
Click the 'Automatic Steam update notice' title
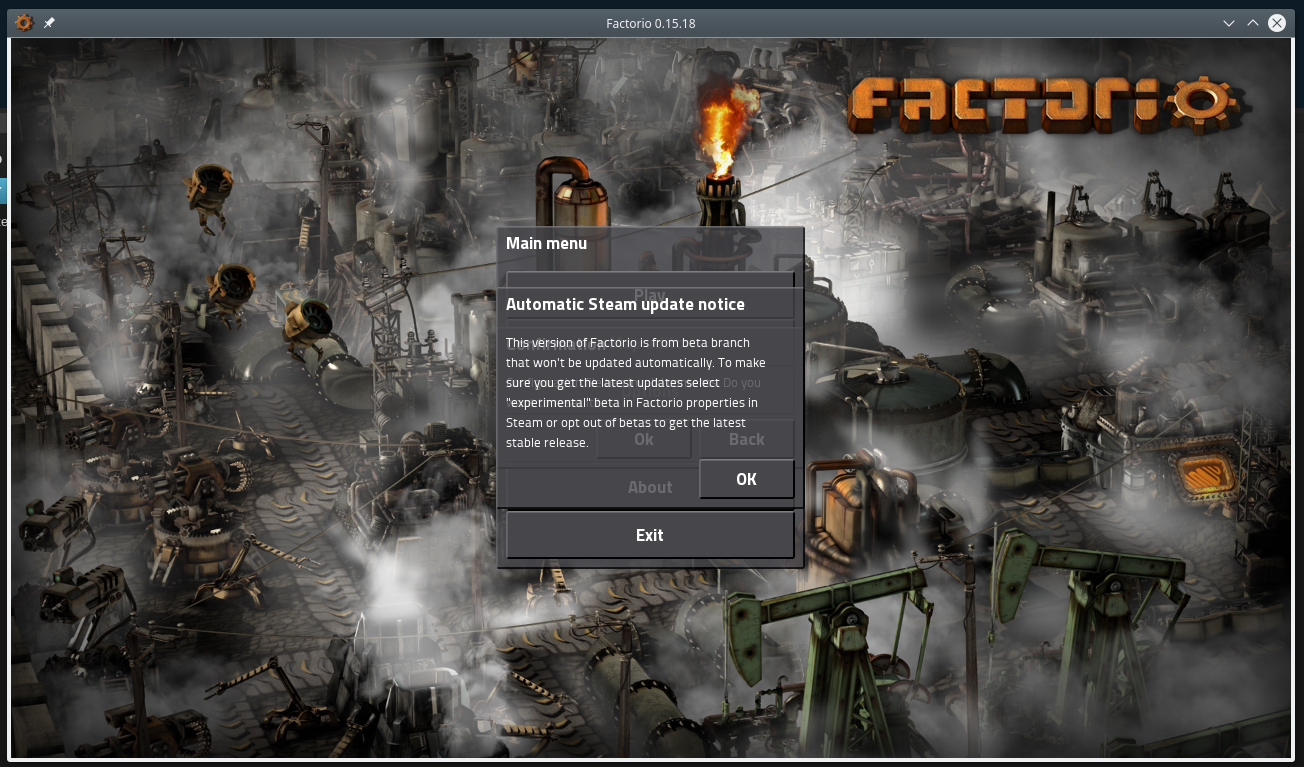(625, 304)
